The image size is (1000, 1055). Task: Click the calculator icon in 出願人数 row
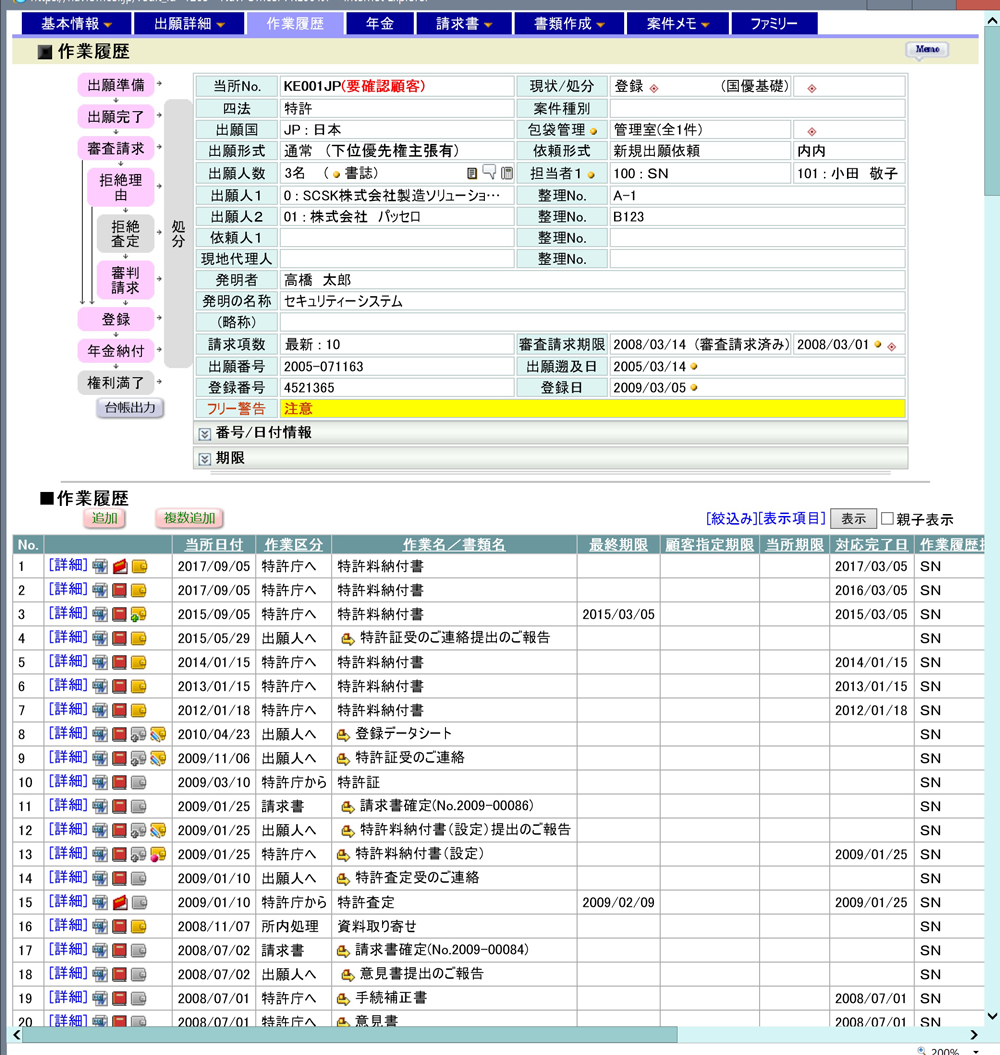[507, 174]
